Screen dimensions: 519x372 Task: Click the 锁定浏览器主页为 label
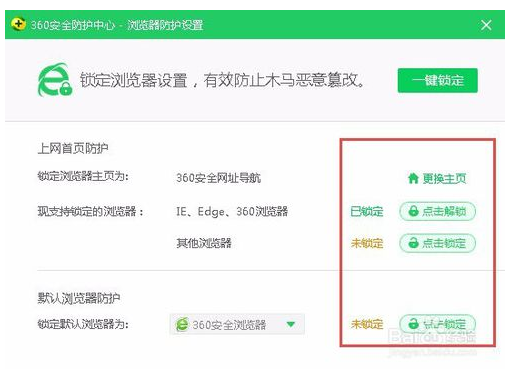(83, 176)
